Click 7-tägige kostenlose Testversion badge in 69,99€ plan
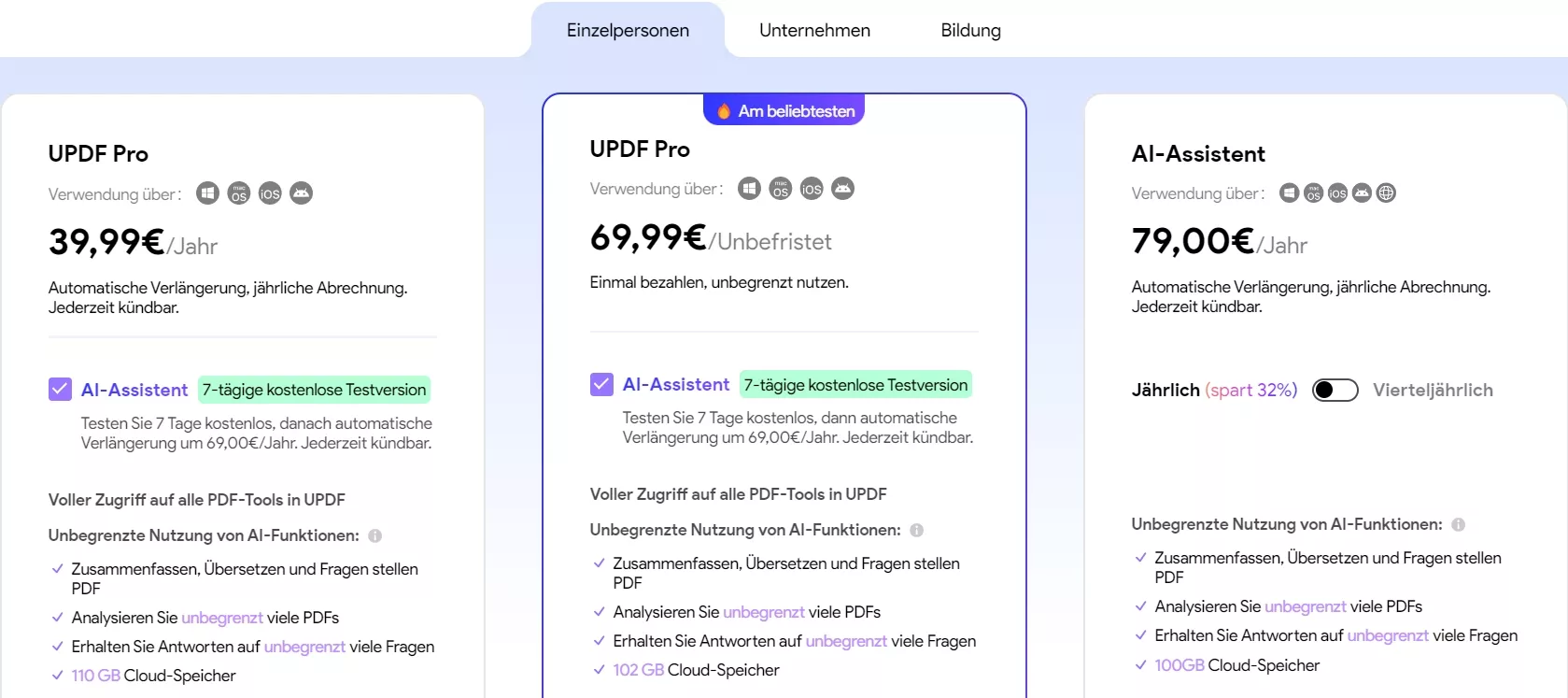This screenshot has height=698, width=1568. 855,385
